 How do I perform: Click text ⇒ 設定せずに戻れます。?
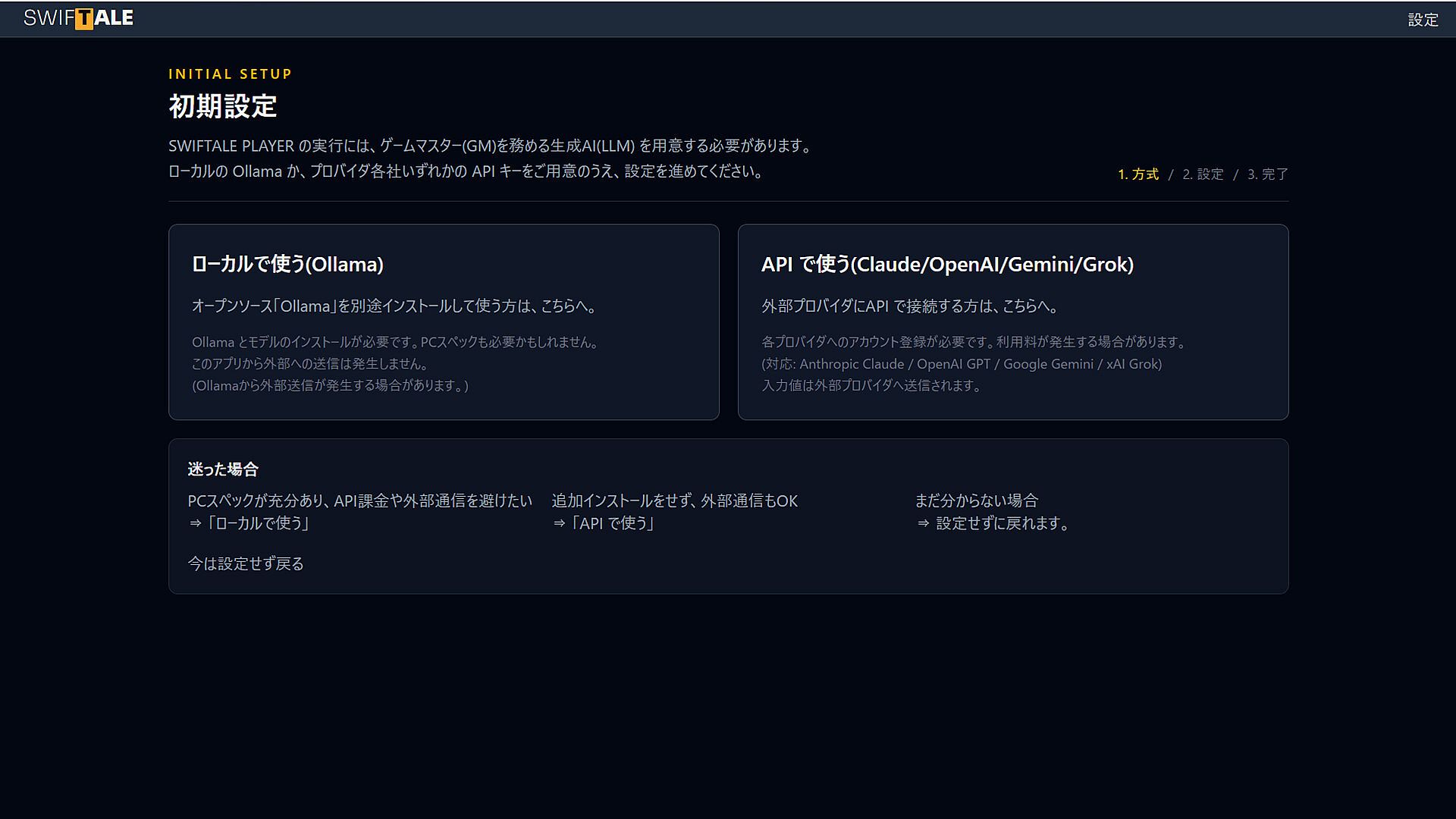pos(993,523)
